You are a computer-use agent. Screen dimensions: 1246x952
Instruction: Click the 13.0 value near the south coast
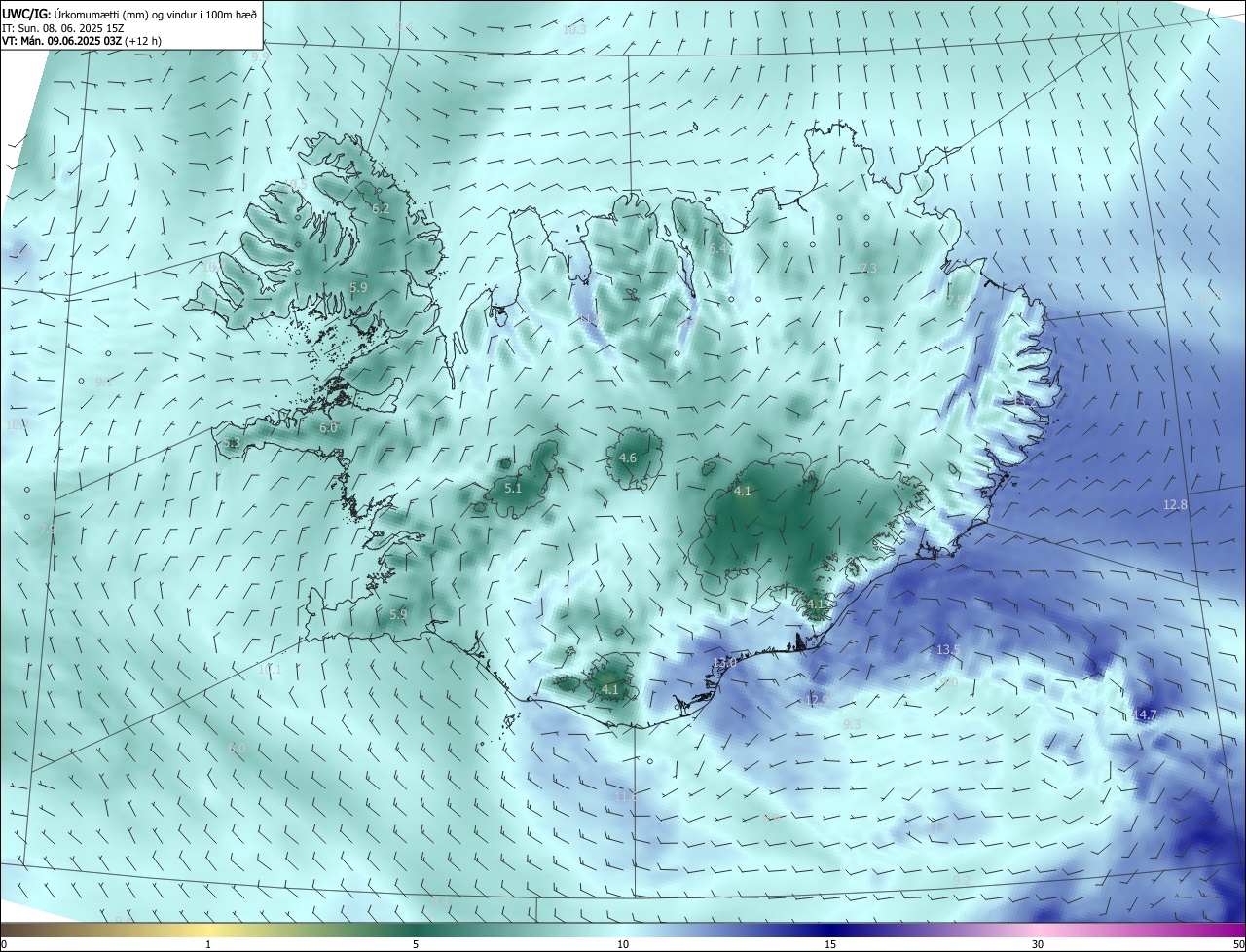[x=724, y=663]
